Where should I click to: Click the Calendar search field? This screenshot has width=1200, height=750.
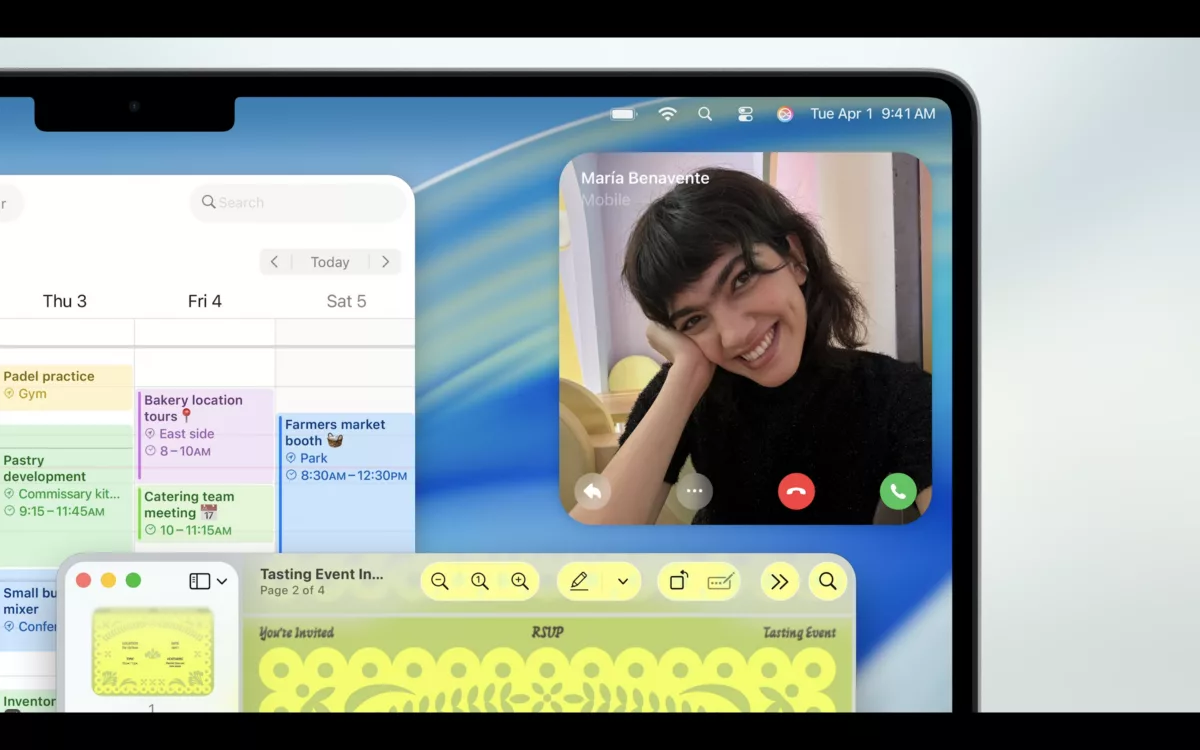pos(299,202)
